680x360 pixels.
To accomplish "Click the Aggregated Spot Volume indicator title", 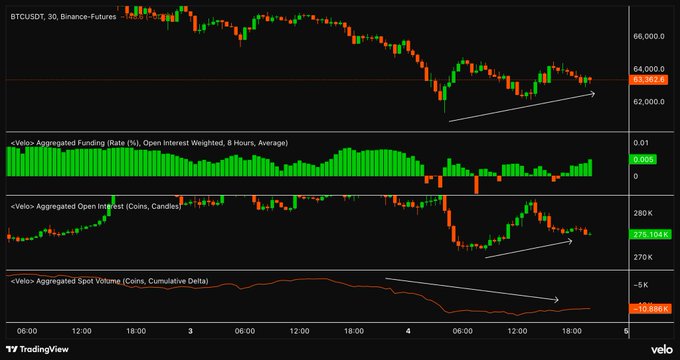I will coord(109,281).
